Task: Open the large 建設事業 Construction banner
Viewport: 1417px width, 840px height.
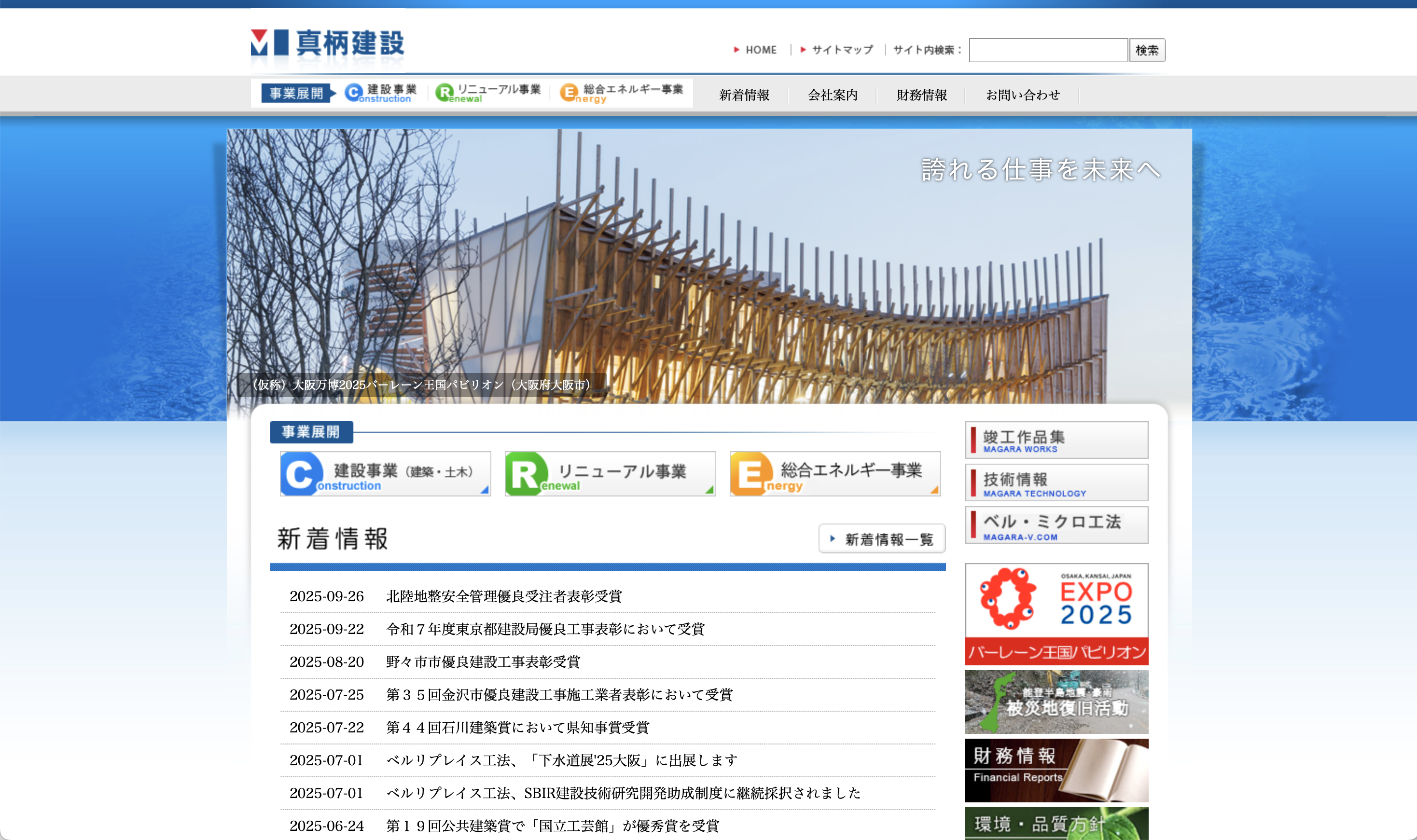Action: 385,474
